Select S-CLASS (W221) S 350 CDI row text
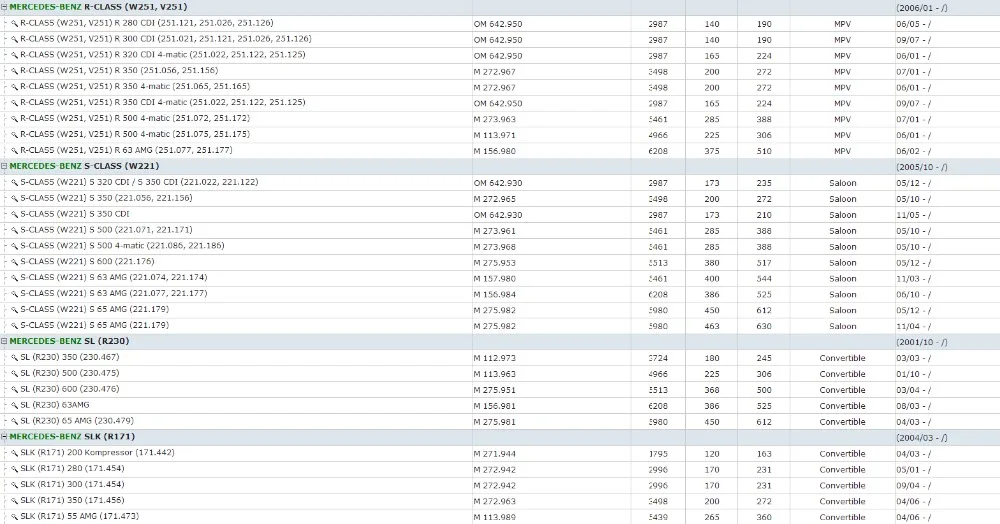1000x524 pixels. click(x=75, y=214)
